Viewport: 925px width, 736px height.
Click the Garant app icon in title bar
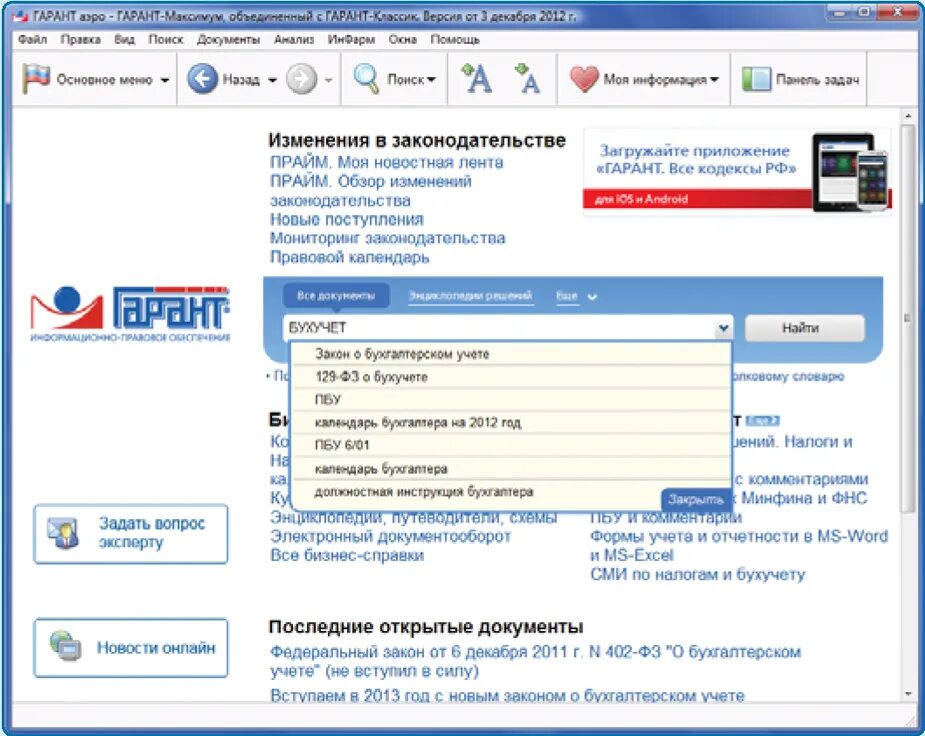21,16
